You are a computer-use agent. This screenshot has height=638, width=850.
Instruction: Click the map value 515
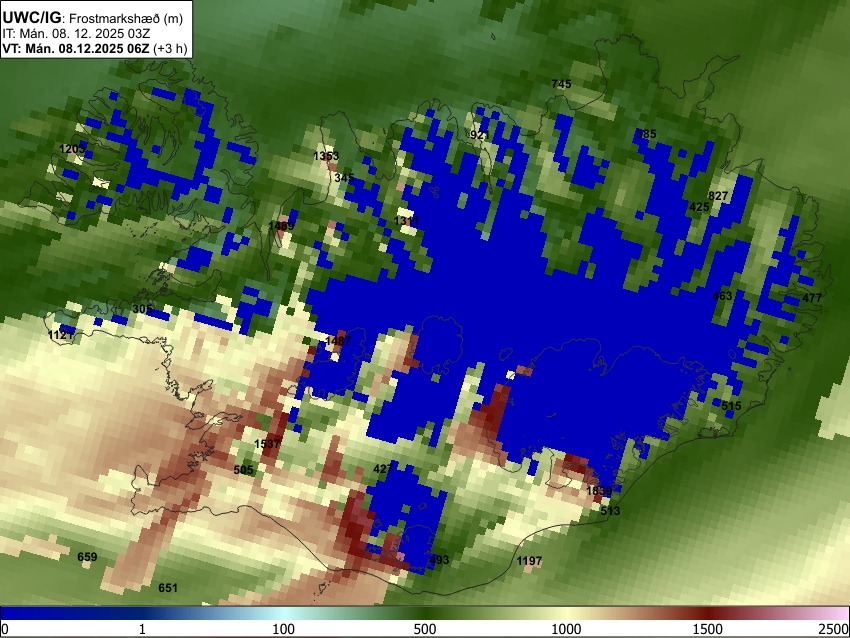[x=731, y=406]
